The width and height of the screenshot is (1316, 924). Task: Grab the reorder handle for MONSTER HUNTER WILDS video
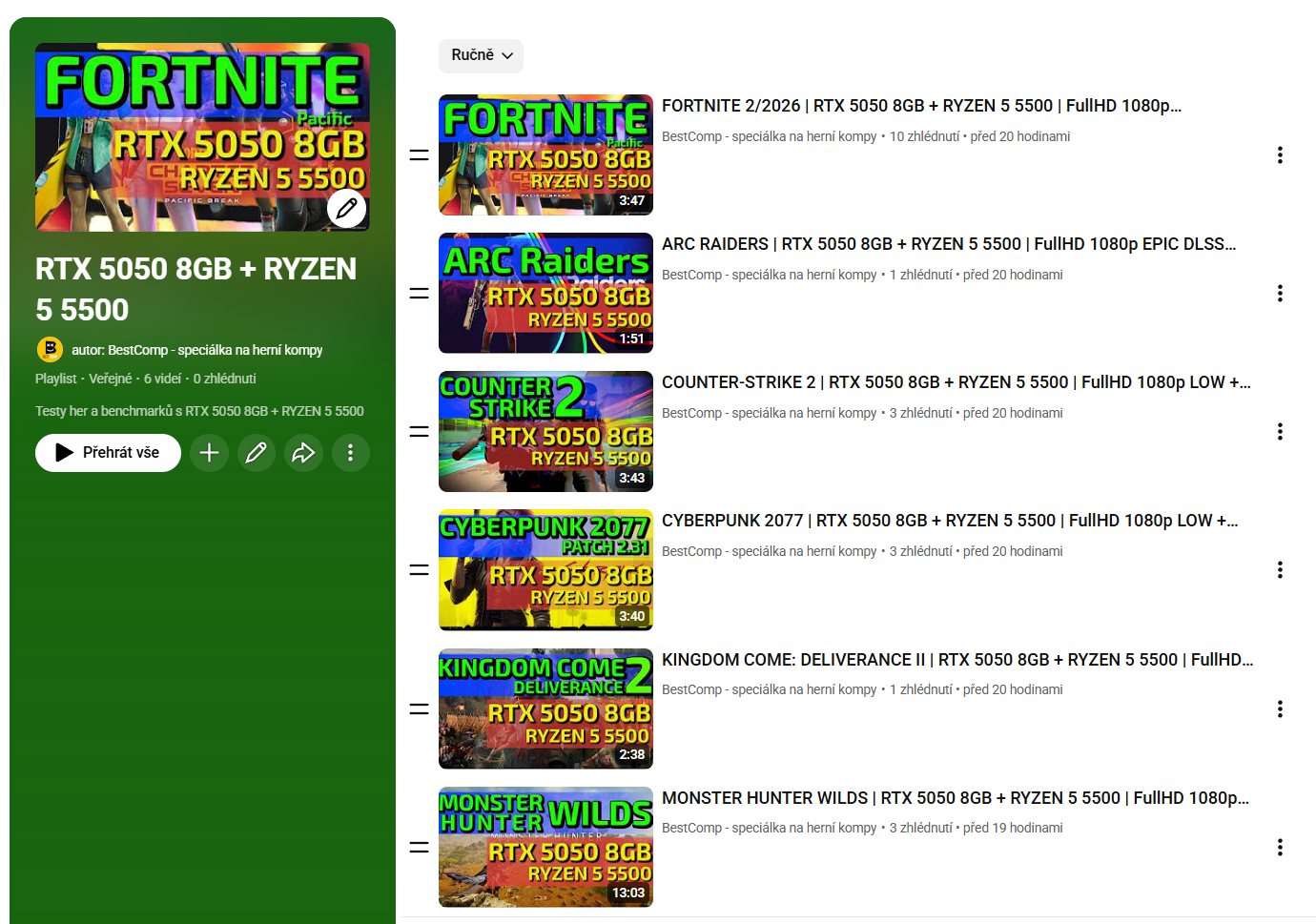419,847
